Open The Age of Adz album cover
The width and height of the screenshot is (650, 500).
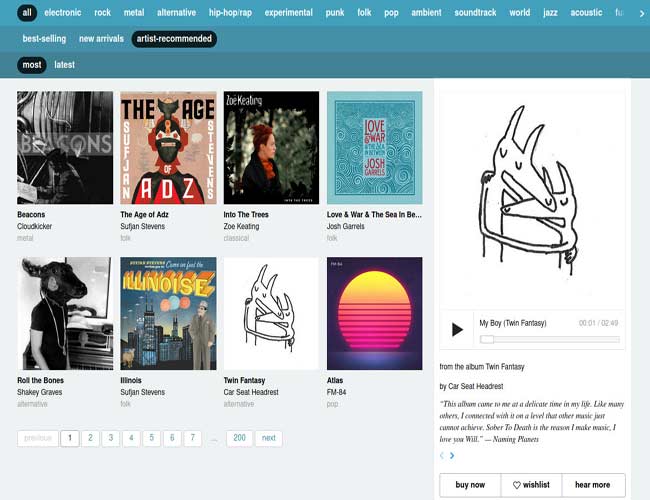pos(168,148)
